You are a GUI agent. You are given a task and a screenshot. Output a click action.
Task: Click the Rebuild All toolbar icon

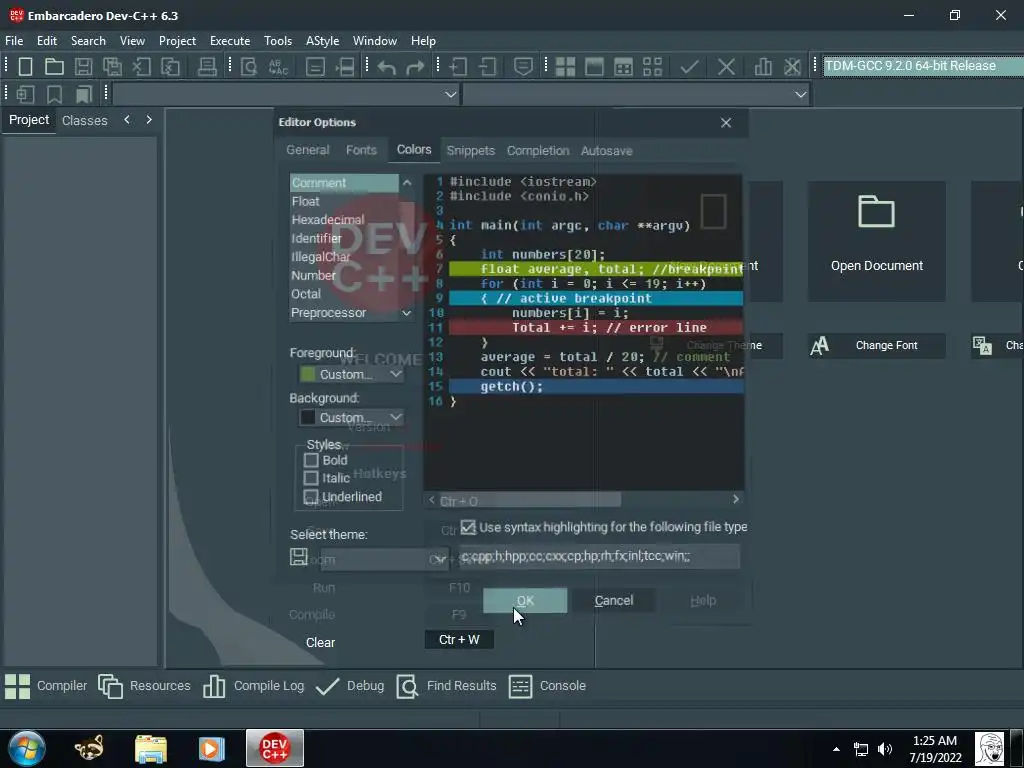[x=652, y=67]
